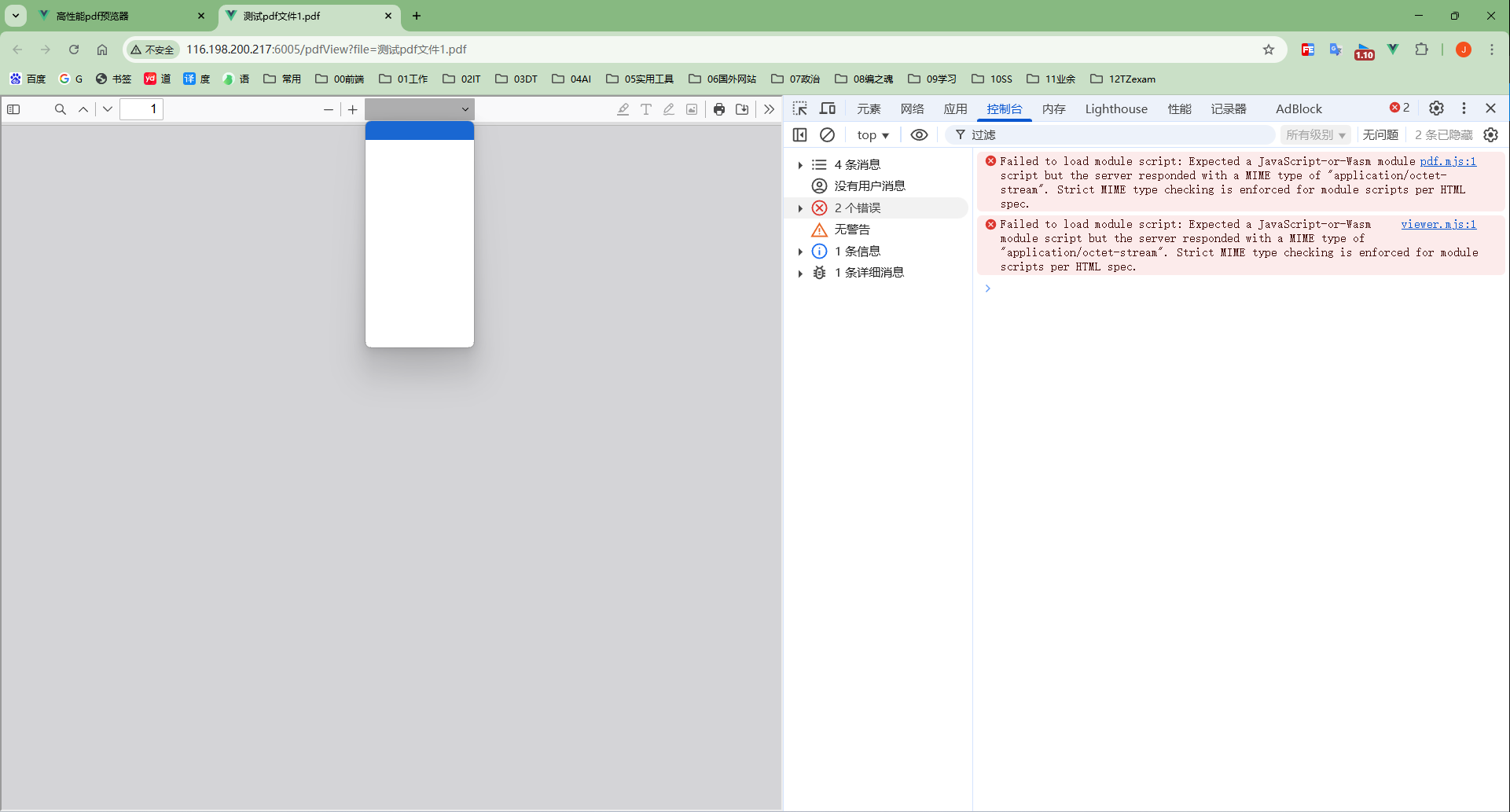Screen dimensions: 1510x812
Task: Switch to the 内存 DevTools tab
Action: coord(1054,108)
